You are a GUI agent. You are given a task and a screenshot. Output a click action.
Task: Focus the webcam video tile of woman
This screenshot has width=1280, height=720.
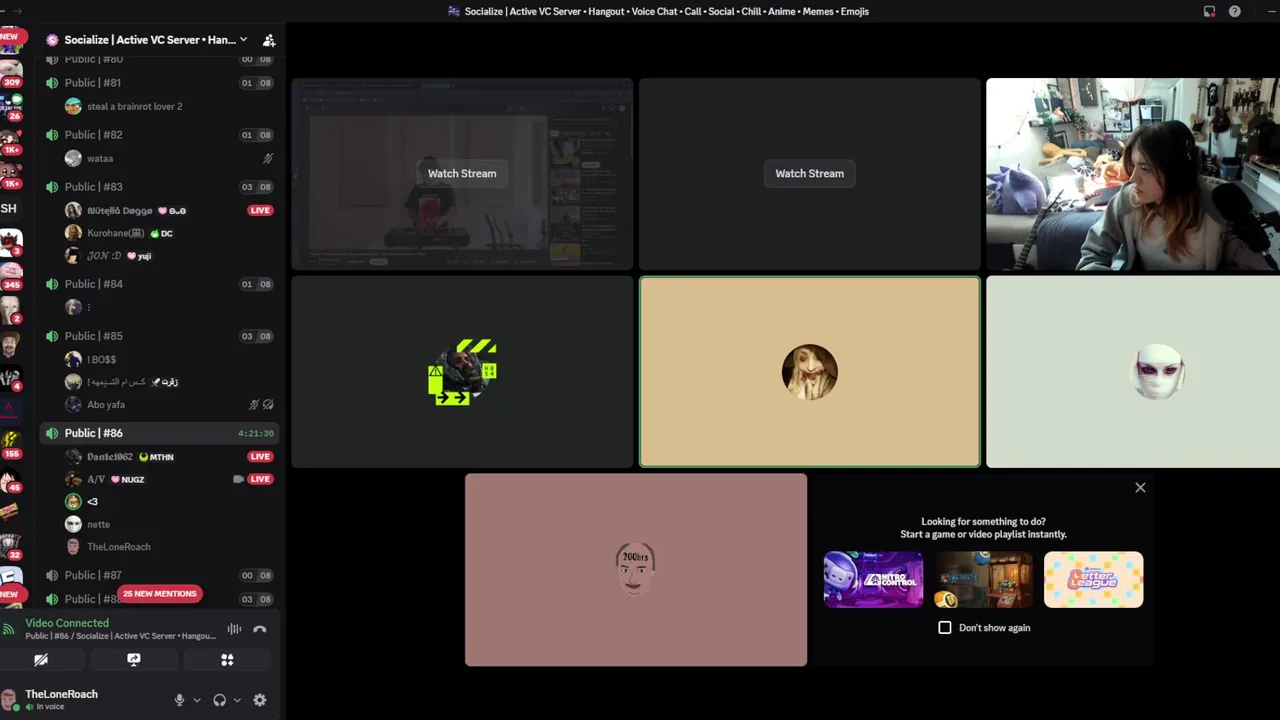(1133, 174)
